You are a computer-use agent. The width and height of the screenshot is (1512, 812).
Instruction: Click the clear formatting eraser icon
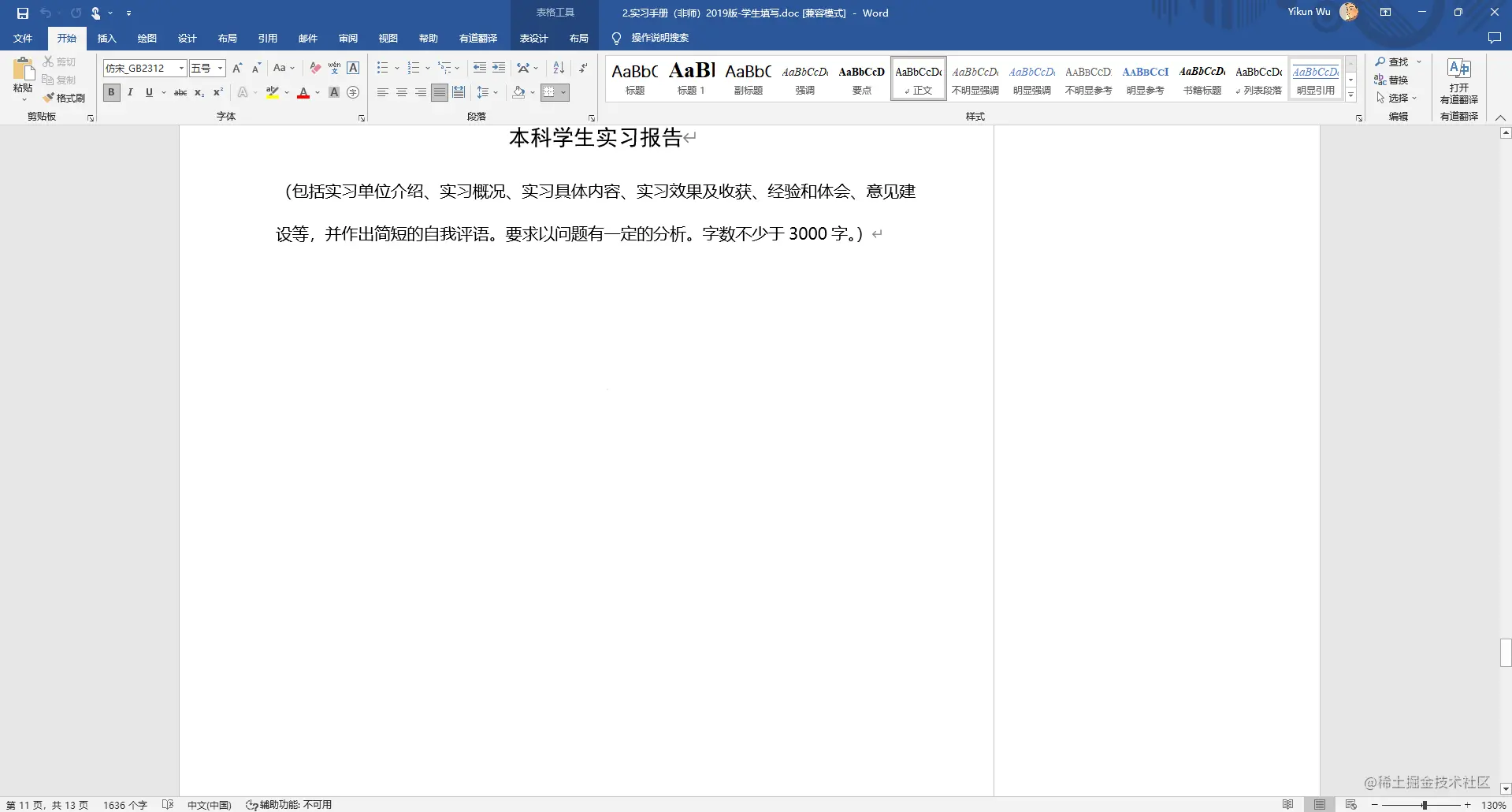[315, 68]
